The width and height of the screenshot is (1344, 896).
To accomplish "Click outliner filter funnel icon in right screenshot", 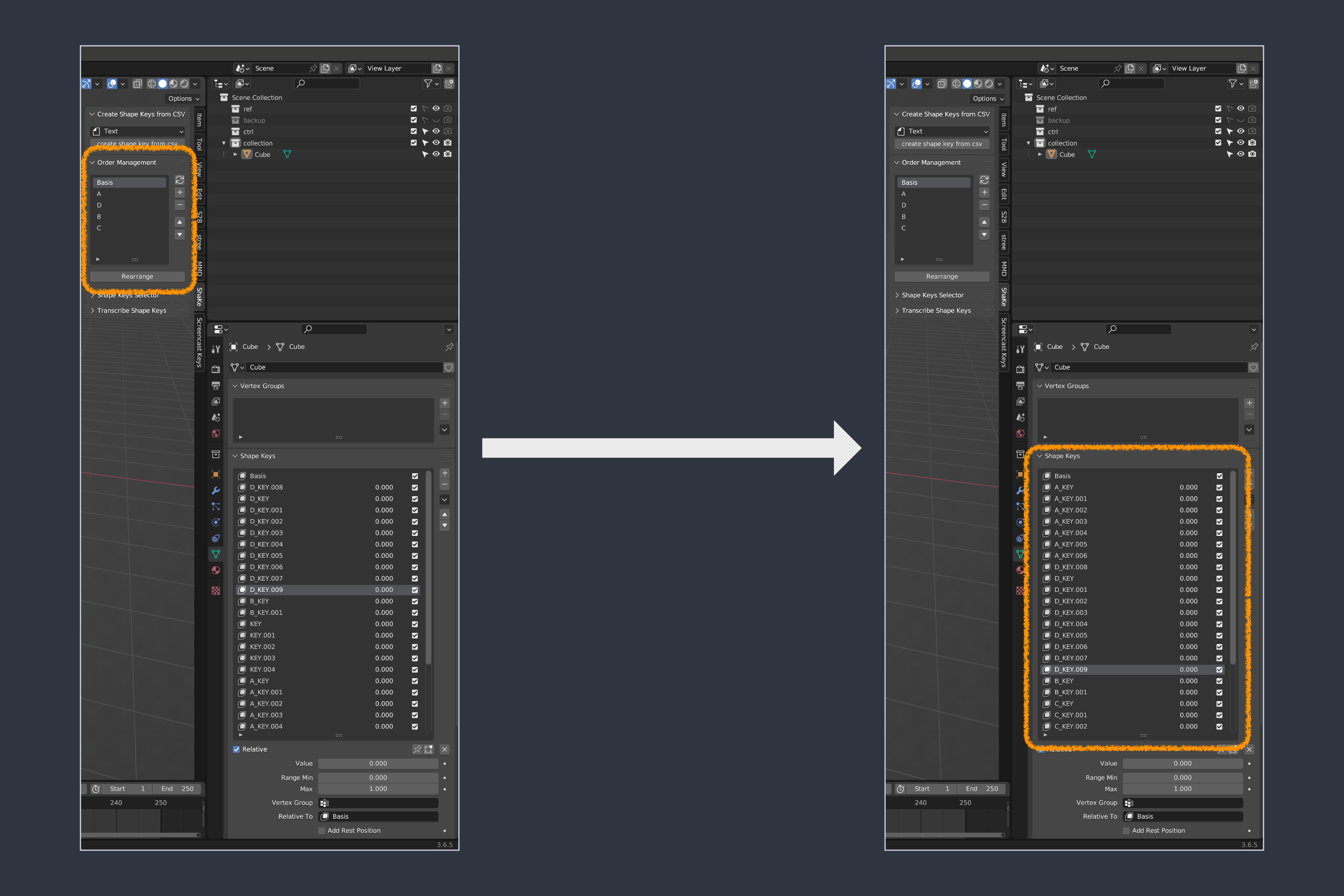I will coord(1233,84).
